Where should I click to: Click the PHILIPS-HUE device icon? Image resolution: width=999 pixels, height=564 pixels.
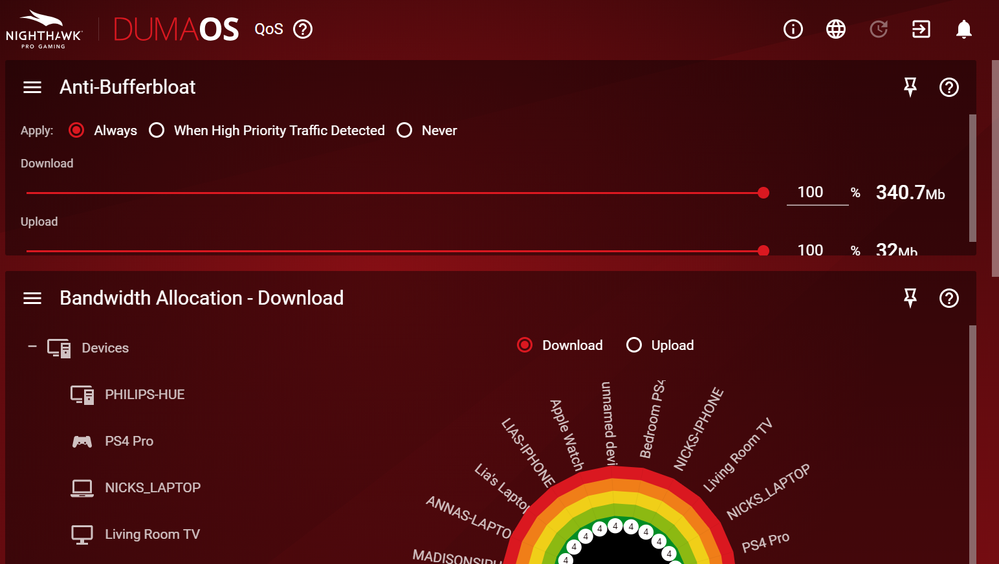tap(82, 395)
